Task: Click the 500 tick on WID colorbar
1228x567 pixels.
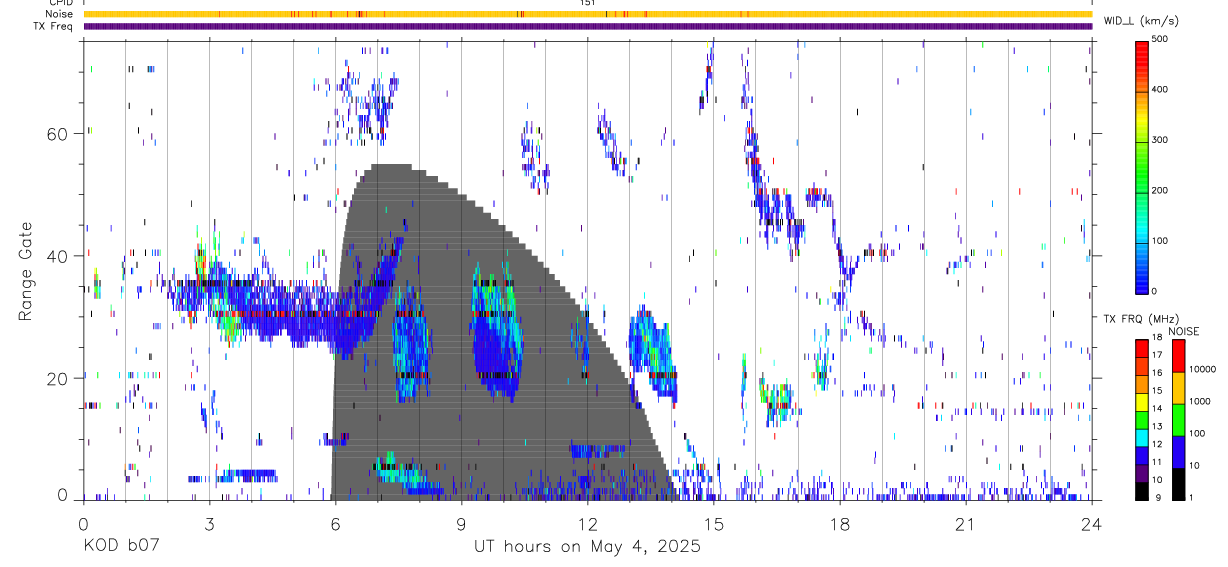Action: coord(1160,39)
